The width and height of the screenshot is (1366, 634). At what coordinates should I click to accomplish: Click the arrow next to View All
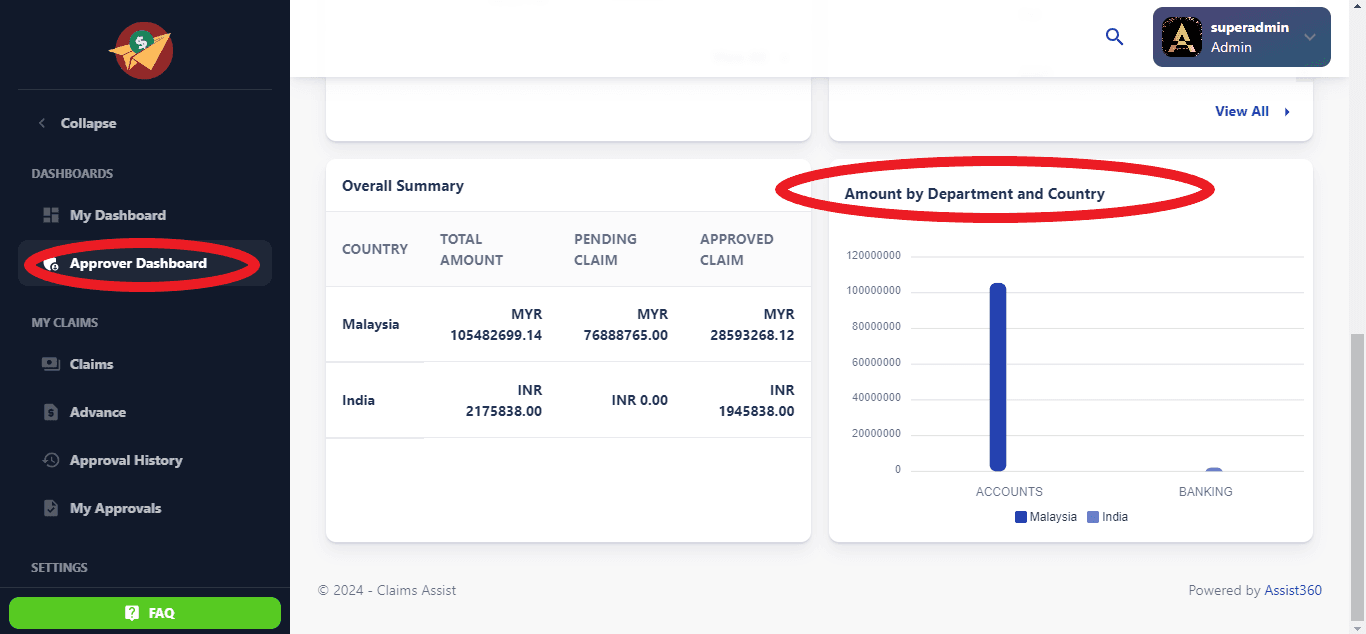point(1287,112)
